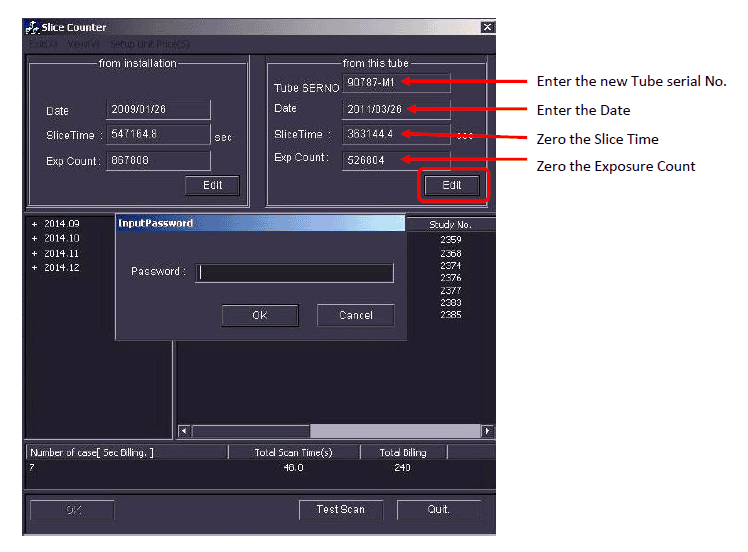Image resolution: width=748 pixels, height=552 pixels.
Task: Focus the Password input field
Action: pos(294,272)
